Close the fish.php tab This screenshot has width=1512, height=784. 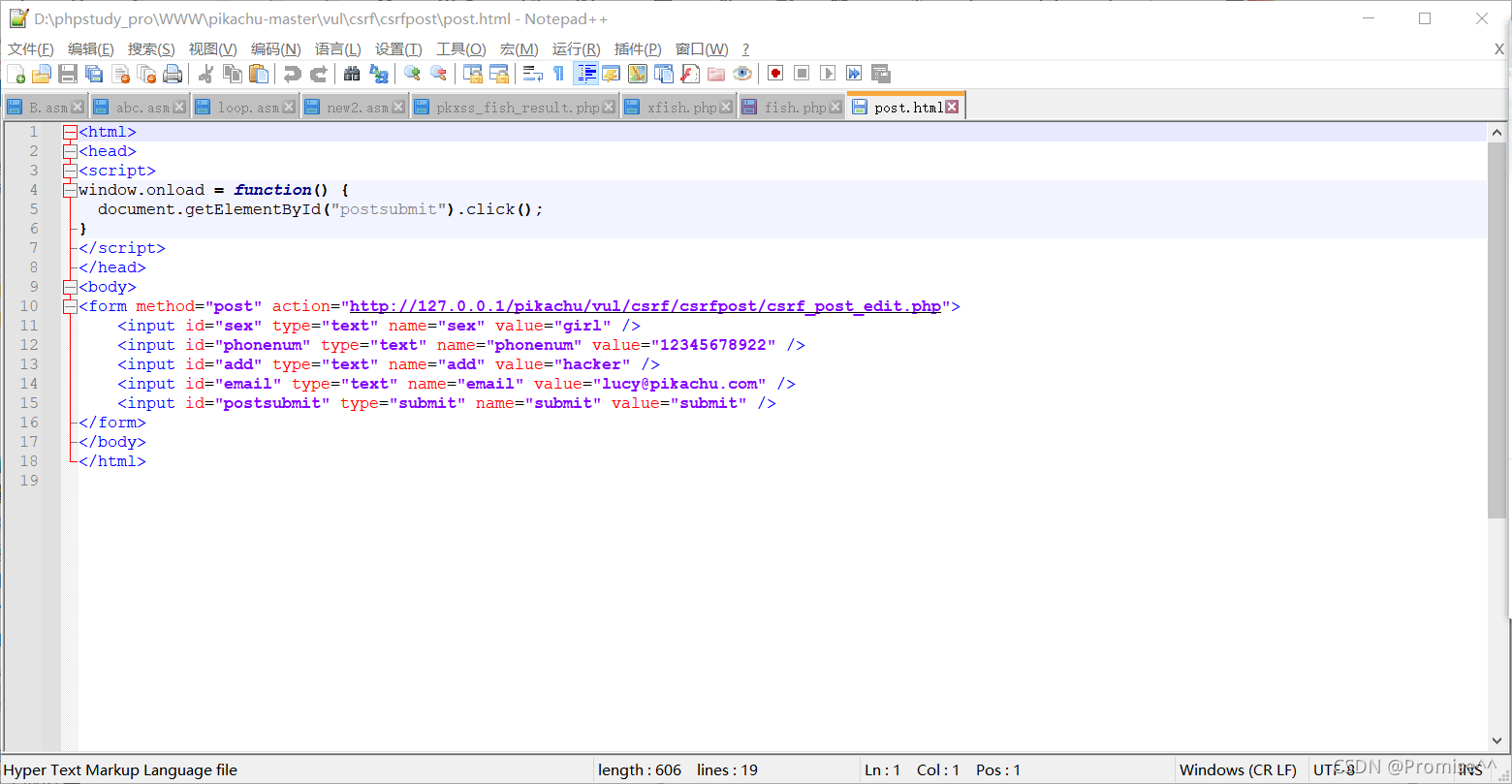pos(835,108)
